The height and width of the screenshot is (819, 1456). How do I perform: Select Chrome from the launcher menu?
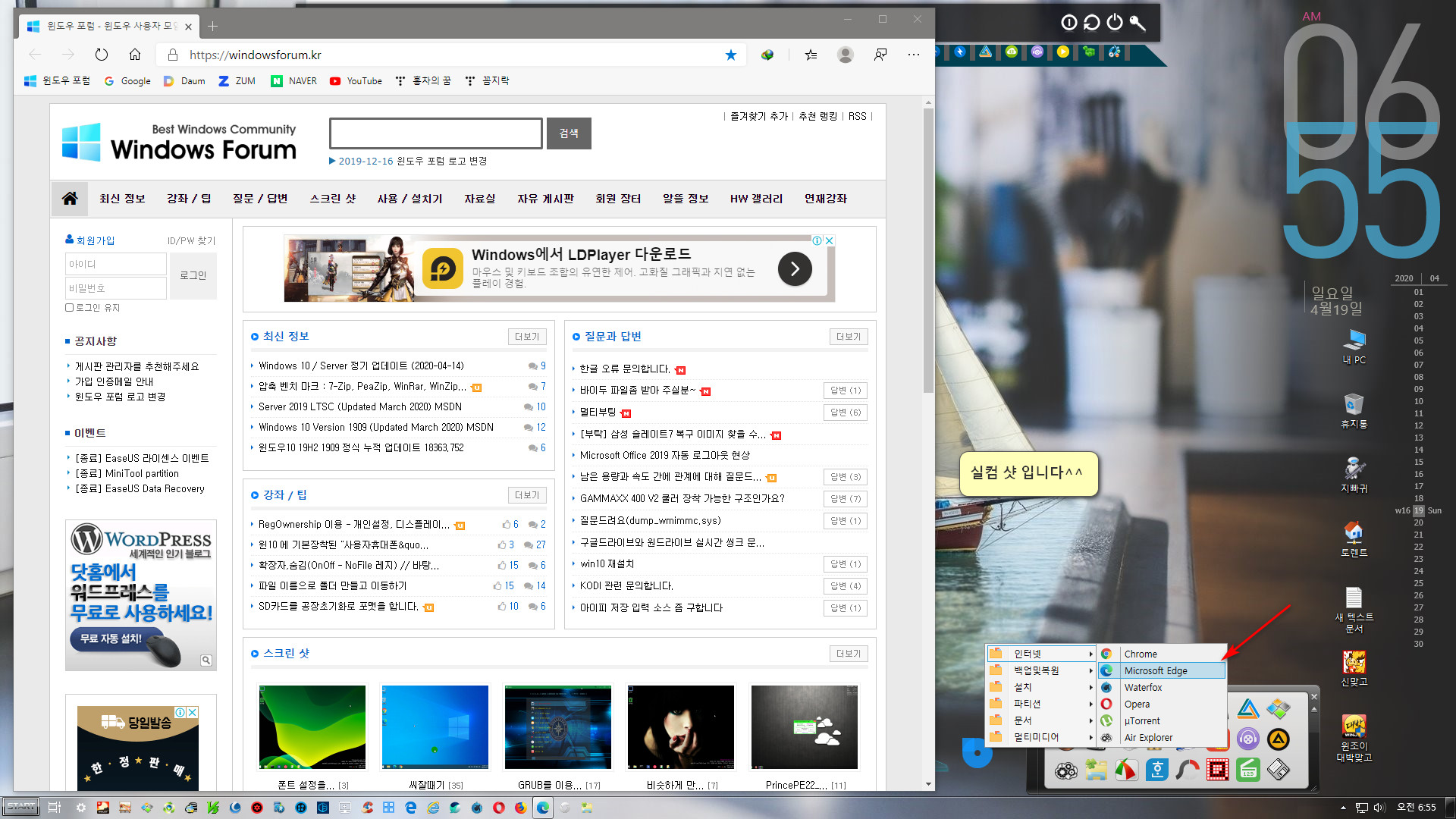(1162, 654)
